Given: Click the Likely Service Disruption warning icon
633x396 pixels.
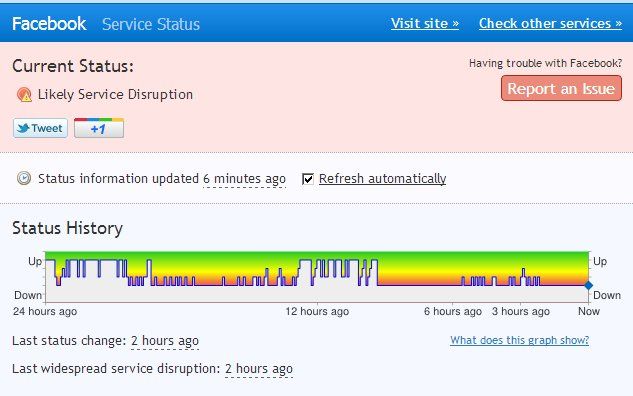Looking at the screenshot, I should pos(24,94).
